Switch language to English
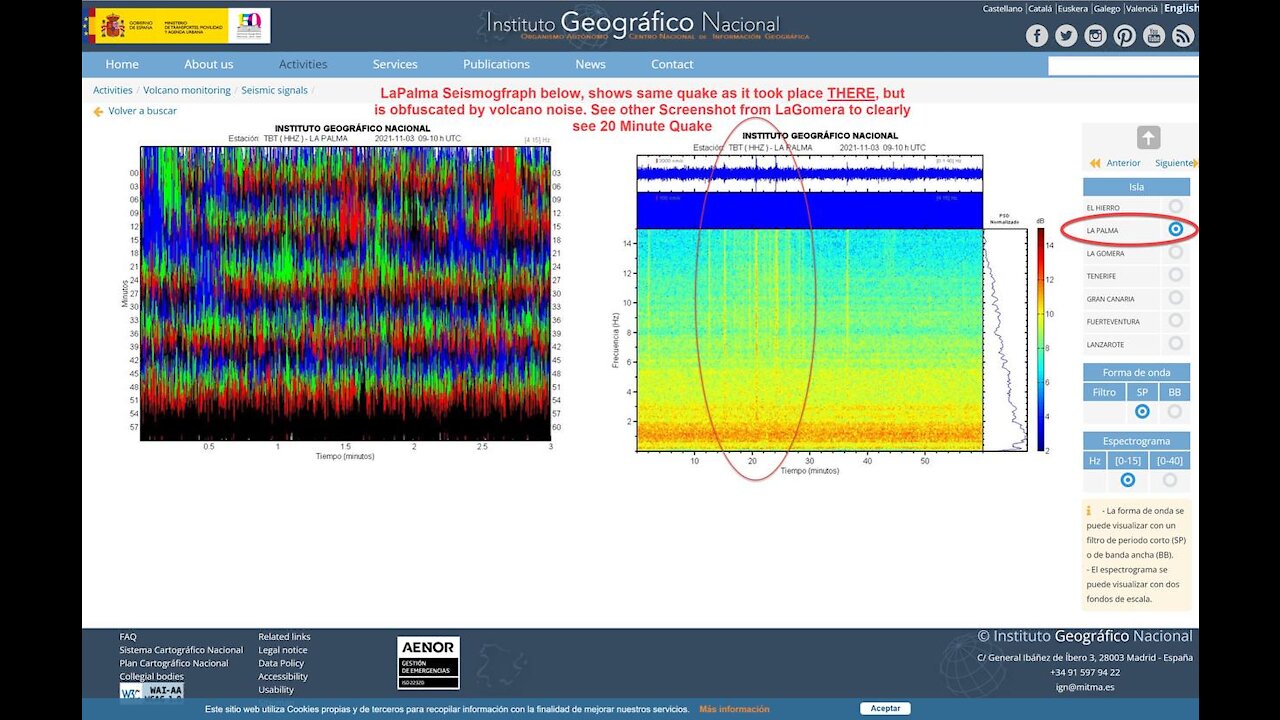 point(1181,8)
